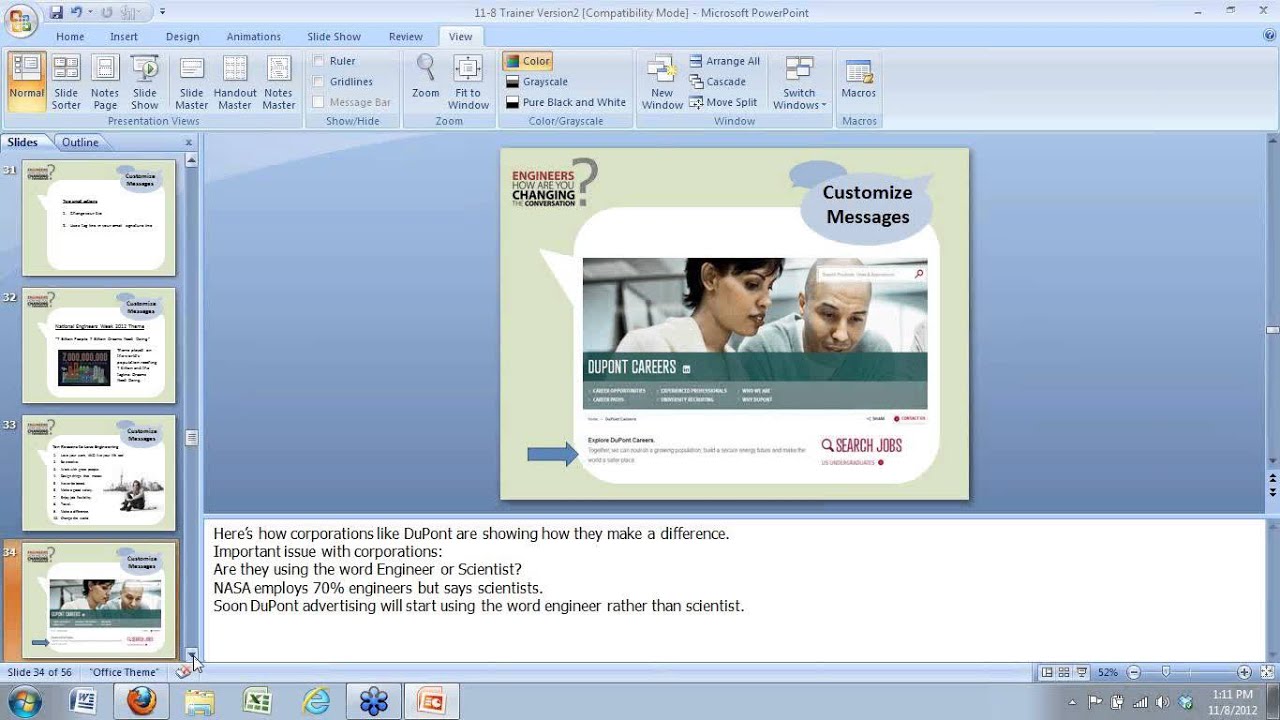This screenshot has width=1280, height=720.
Task: Fit slide to window
Action: 468,82
